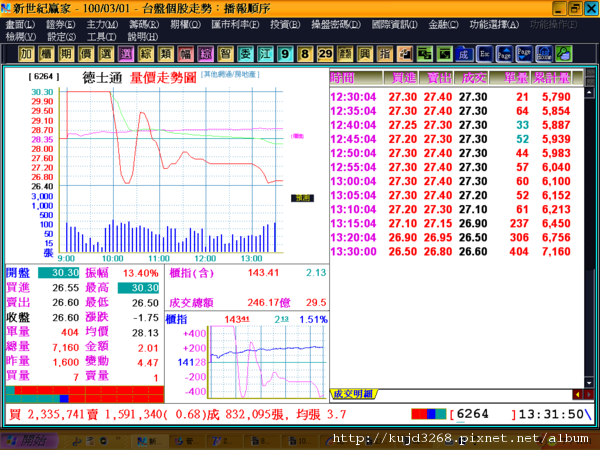Click the yellow 選 toolbar icon
Viewport: 600px width, 450px height.
pos(106,54)
